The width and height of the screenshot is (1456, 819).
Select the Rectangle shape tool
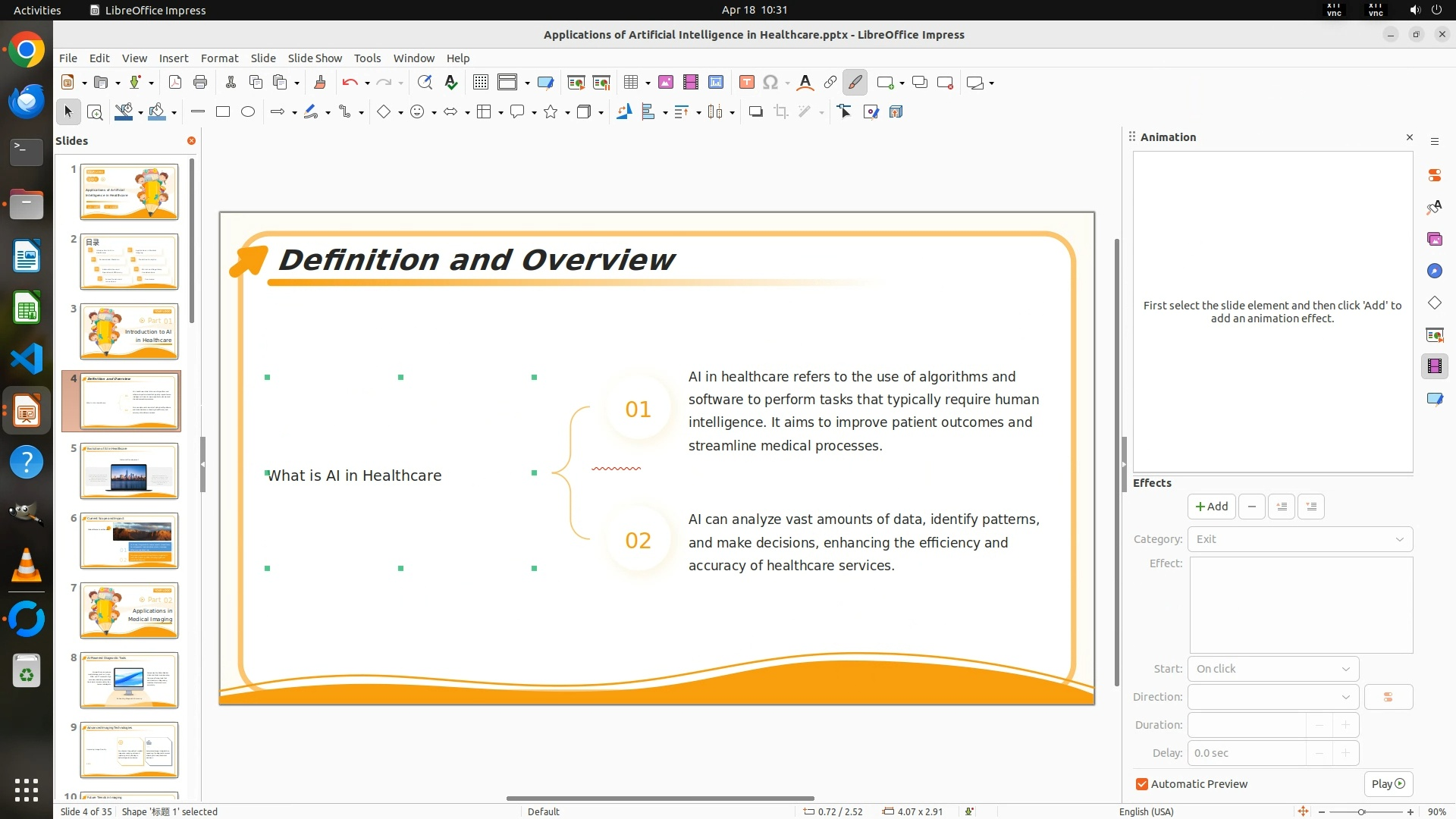[223, 112]
